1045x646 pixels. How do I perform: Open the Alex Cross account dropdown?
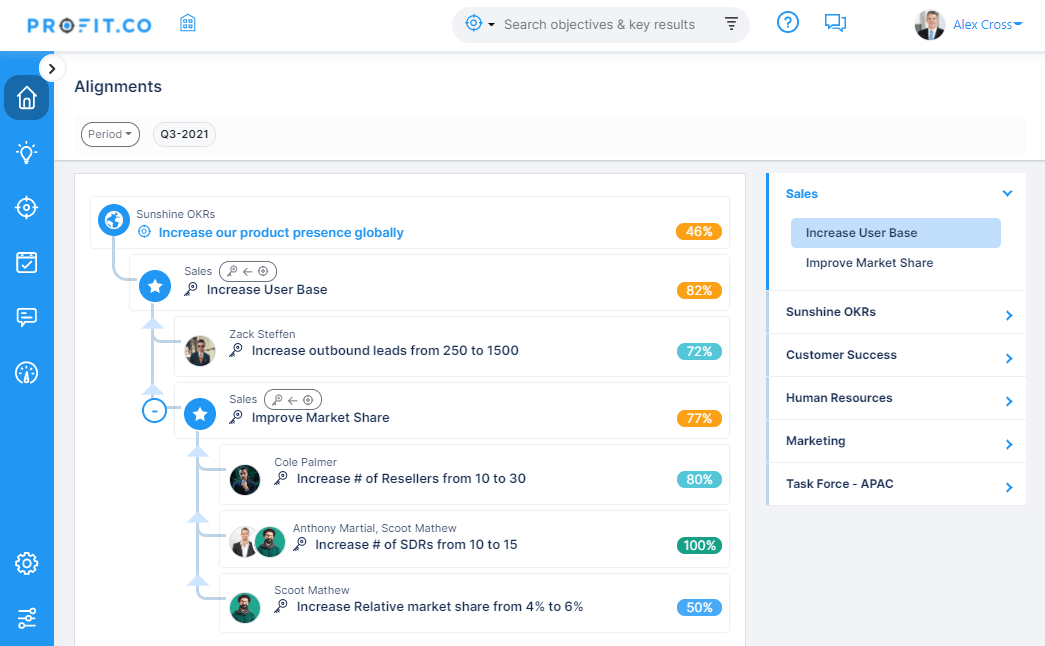[x=988, y=24]
